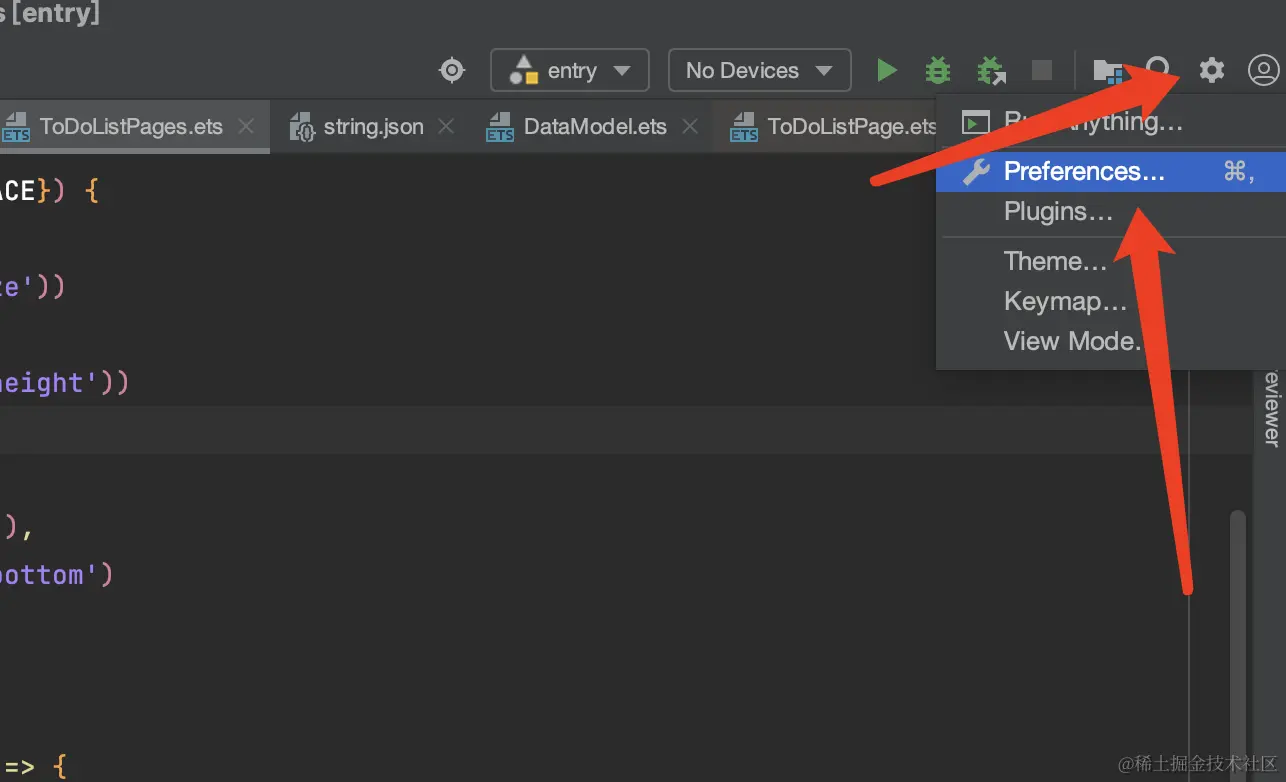Click the settings gear icon in toolbar
1286x782 pixels.
coord(1212,70)
